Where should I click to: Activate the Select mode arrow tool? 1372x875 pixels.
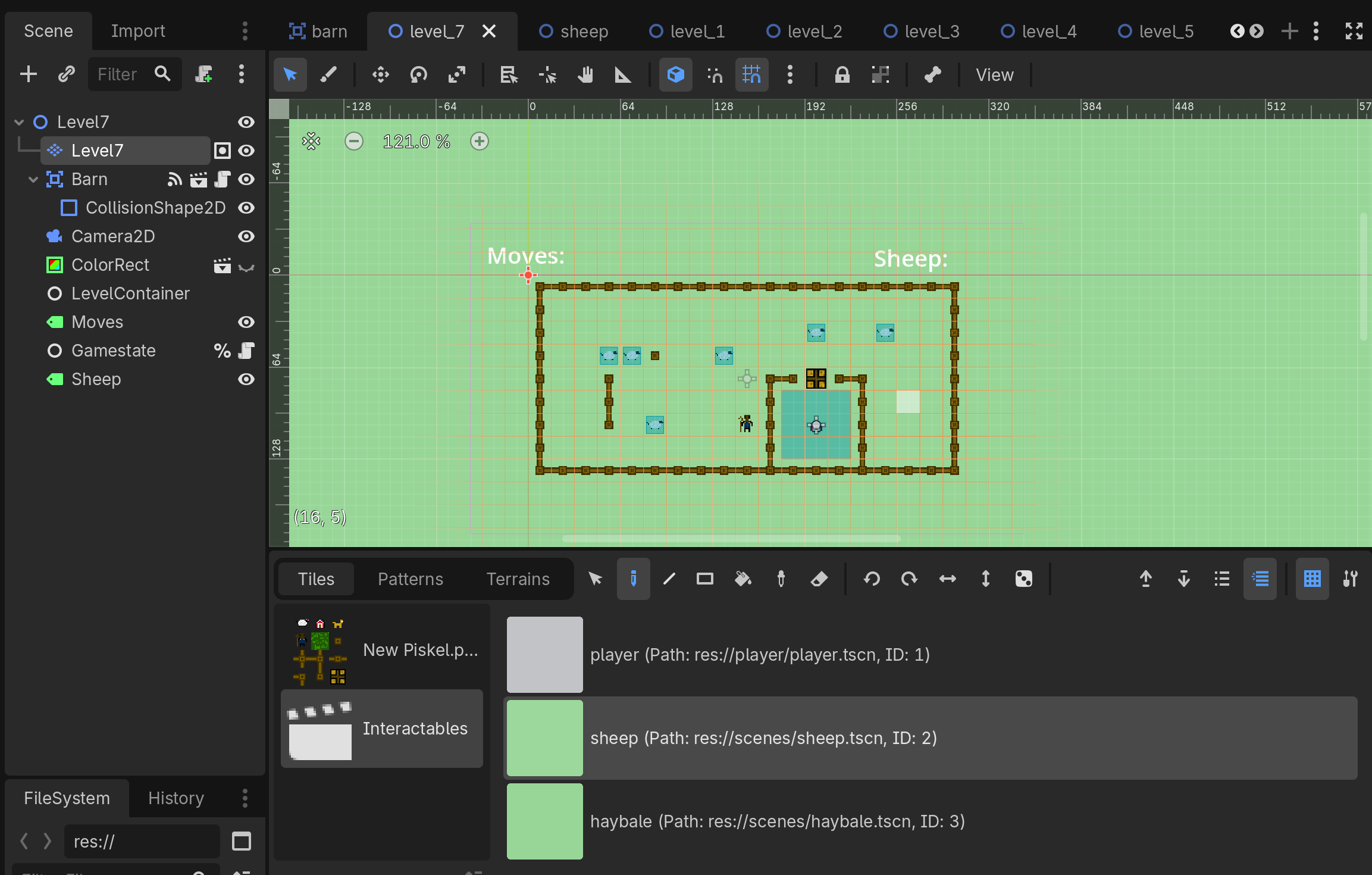click(x=290, y=75)
